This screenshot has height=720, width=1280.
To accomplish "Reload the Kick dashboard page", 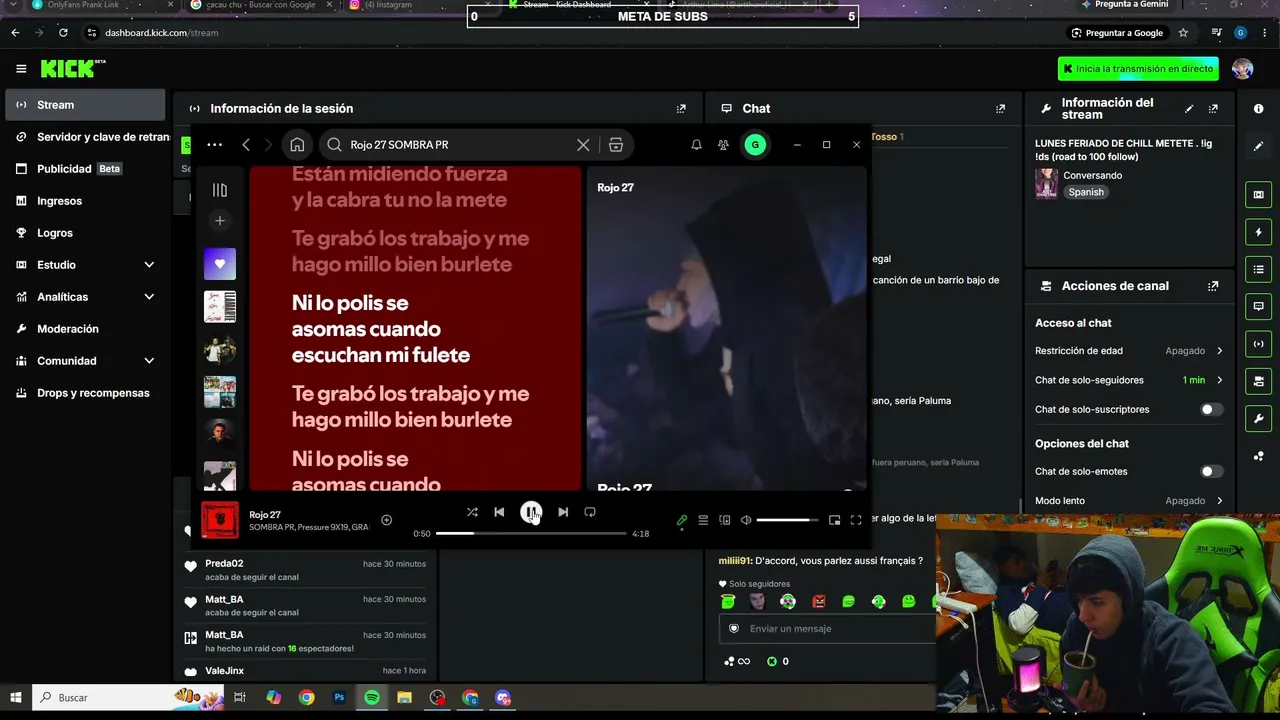I will [63, 33].
